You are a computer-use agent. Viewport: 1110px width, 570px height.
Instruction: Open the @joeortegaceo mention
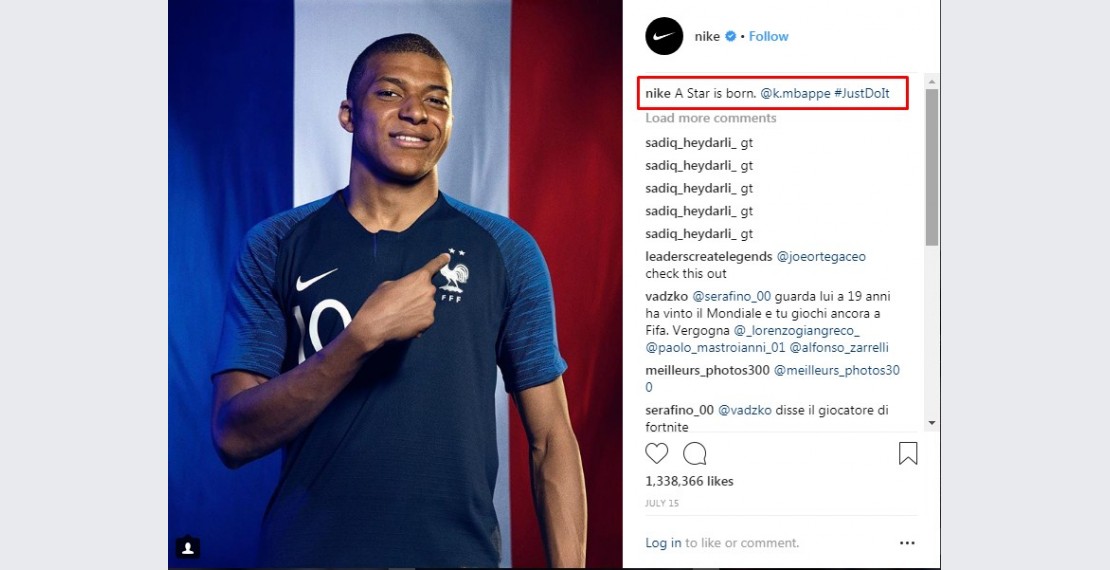point(823,257)
